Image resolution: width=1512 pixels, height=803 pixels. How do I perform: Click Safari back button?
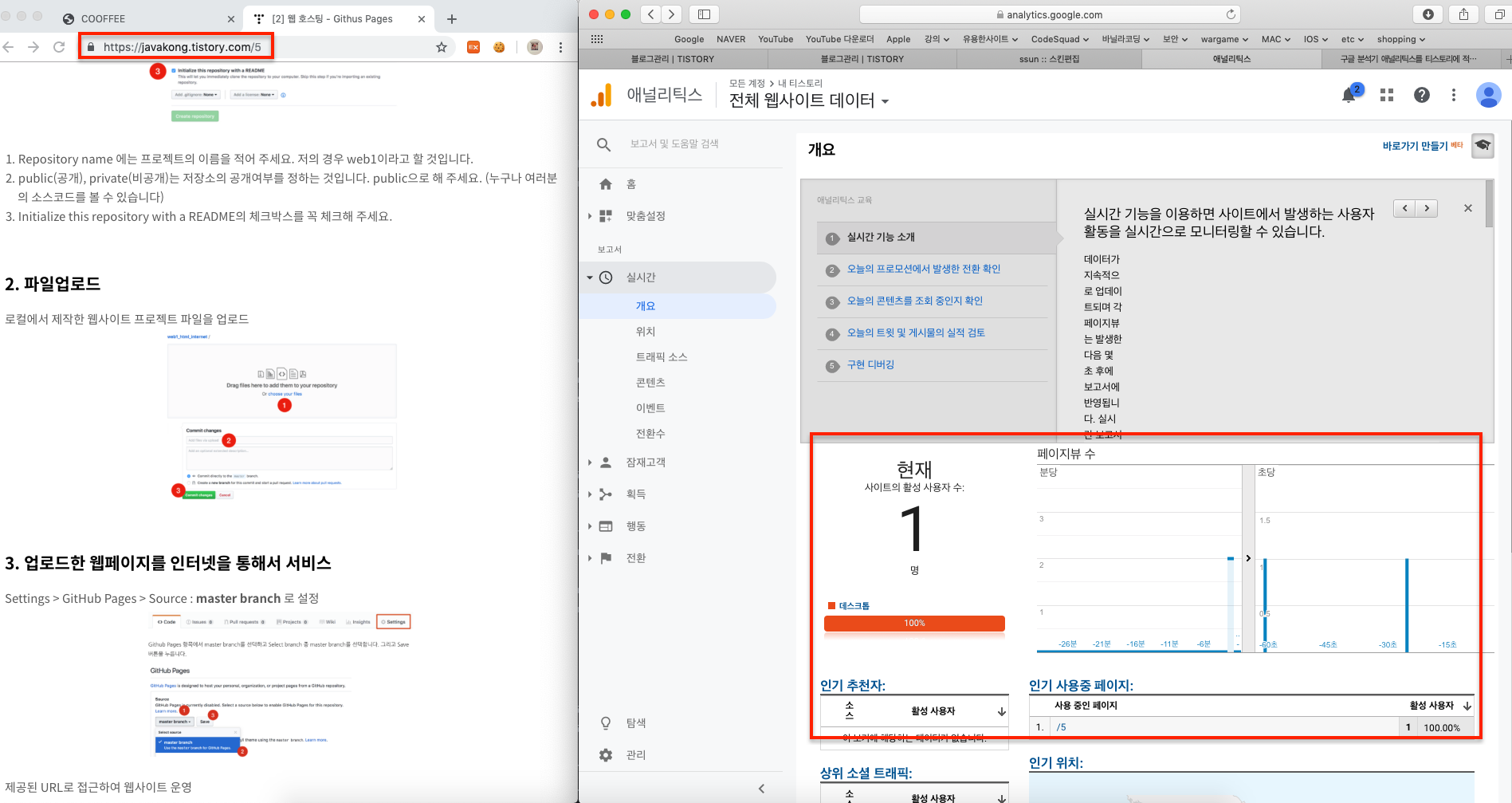click(651, 14)
